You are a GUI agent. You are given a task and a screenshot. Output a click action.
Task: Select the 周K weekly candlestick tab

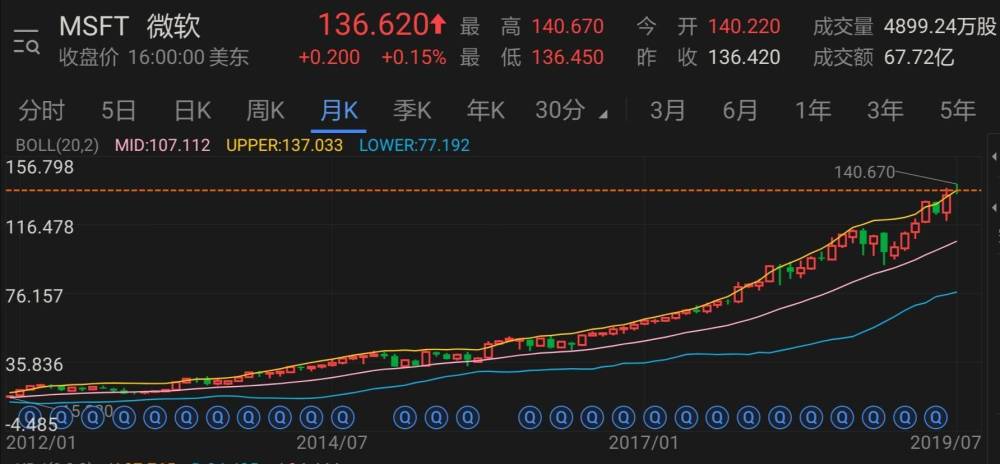click(265, 111)
